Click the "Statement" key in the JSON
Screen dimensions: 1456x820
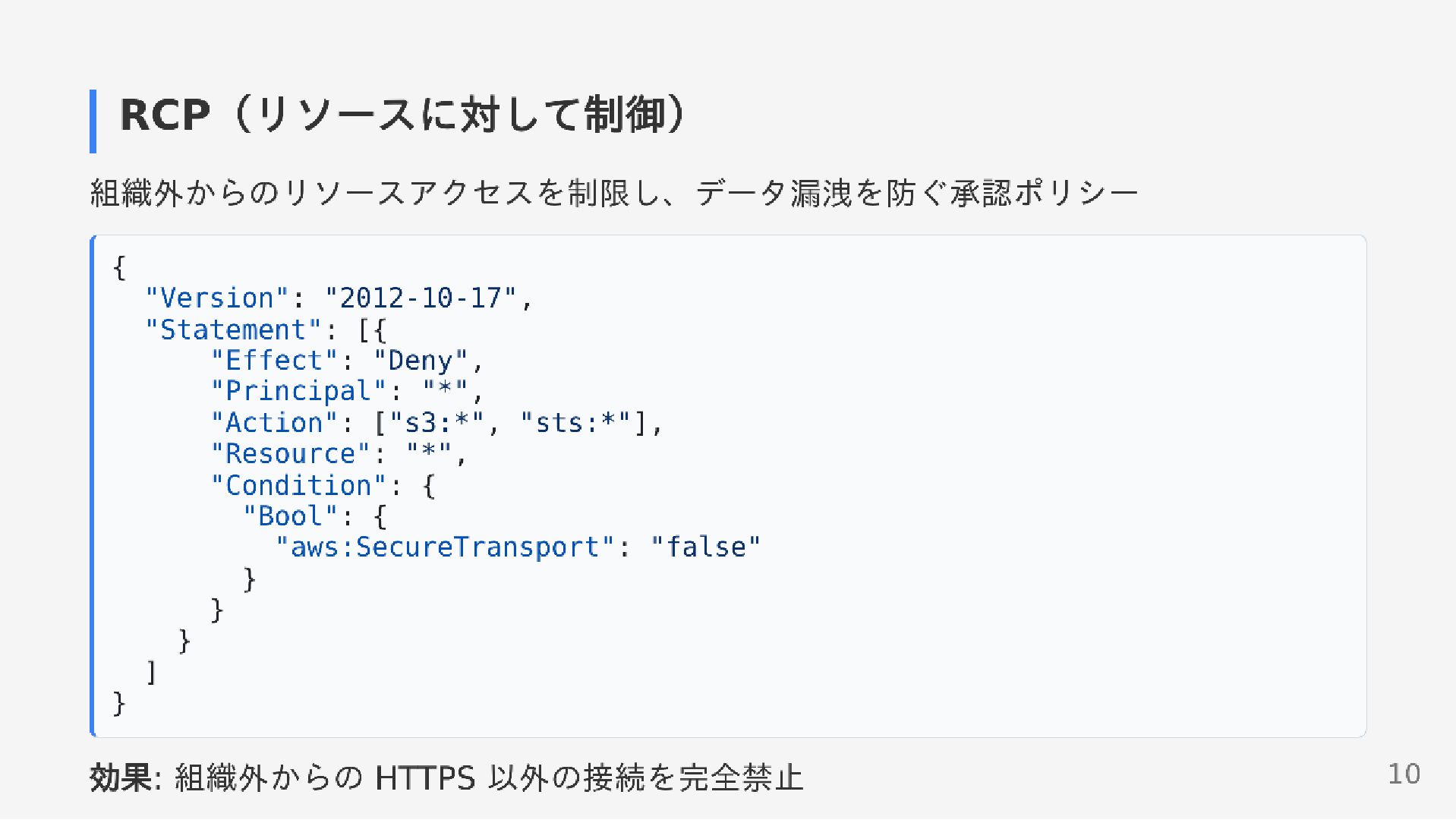234,330
